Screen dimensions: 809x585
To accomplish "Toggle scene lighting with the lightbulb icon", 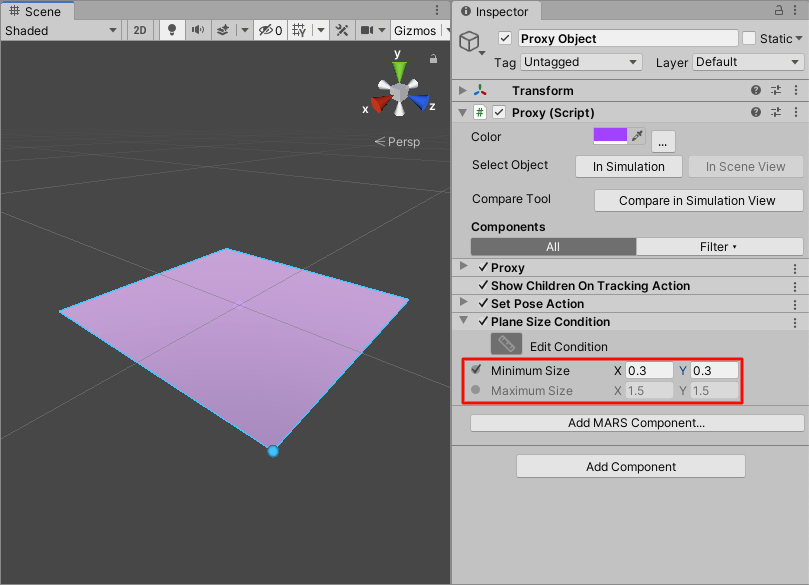I will click(x=172, y=30).
